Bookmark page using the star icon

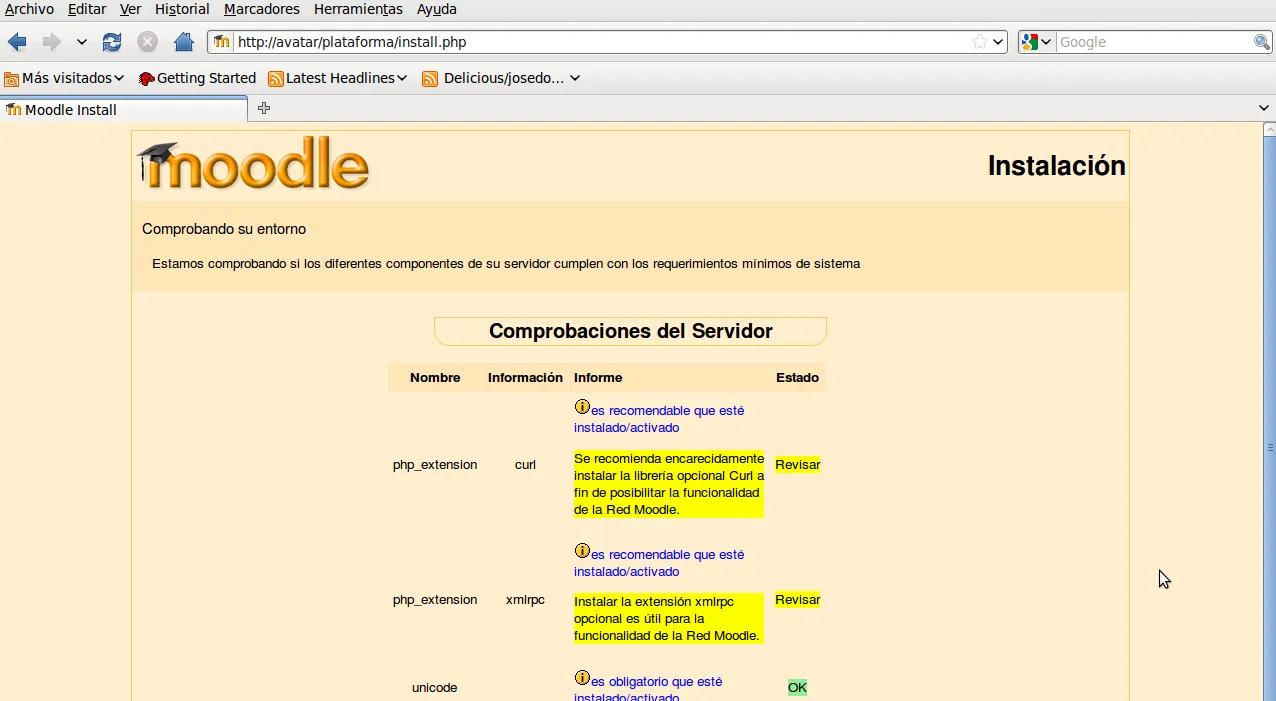pyautogui.click(x=980, y=42)
